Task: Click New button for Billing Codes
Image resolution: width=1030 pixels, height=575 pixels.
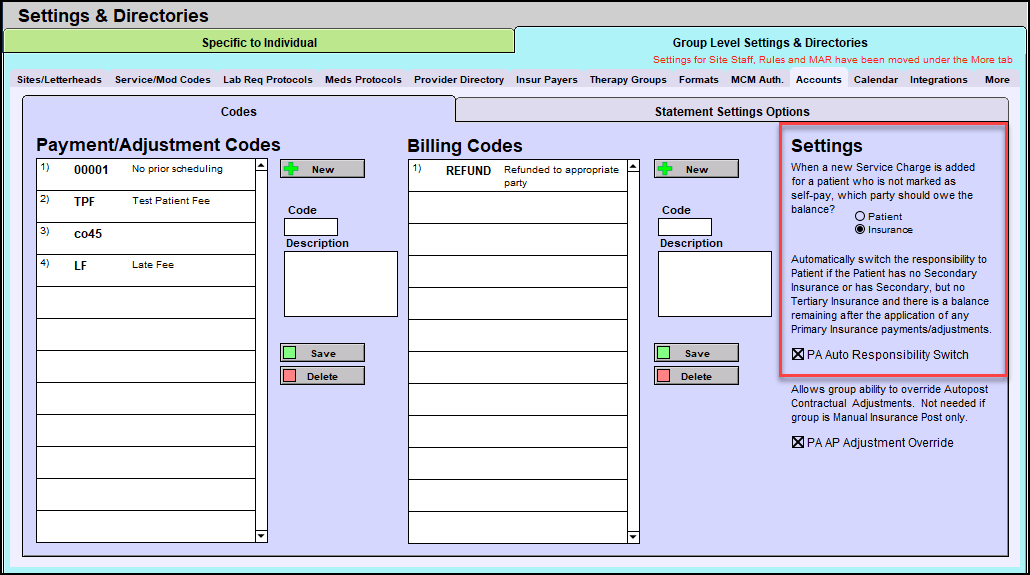Action: coord(696,169)
